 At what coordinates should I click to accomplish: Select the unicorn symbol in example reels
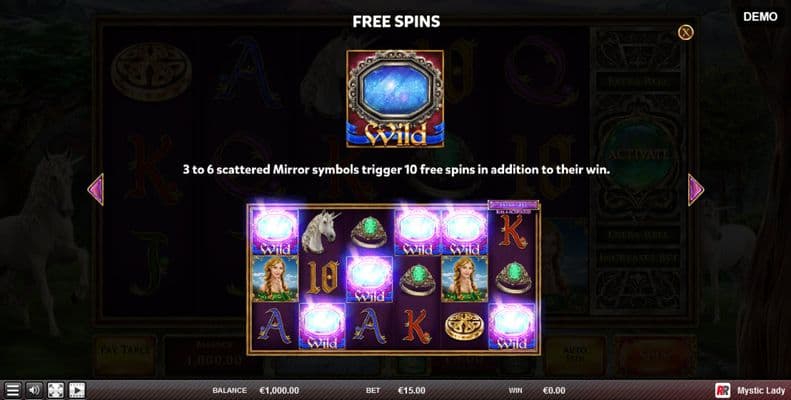coord(322,232)
